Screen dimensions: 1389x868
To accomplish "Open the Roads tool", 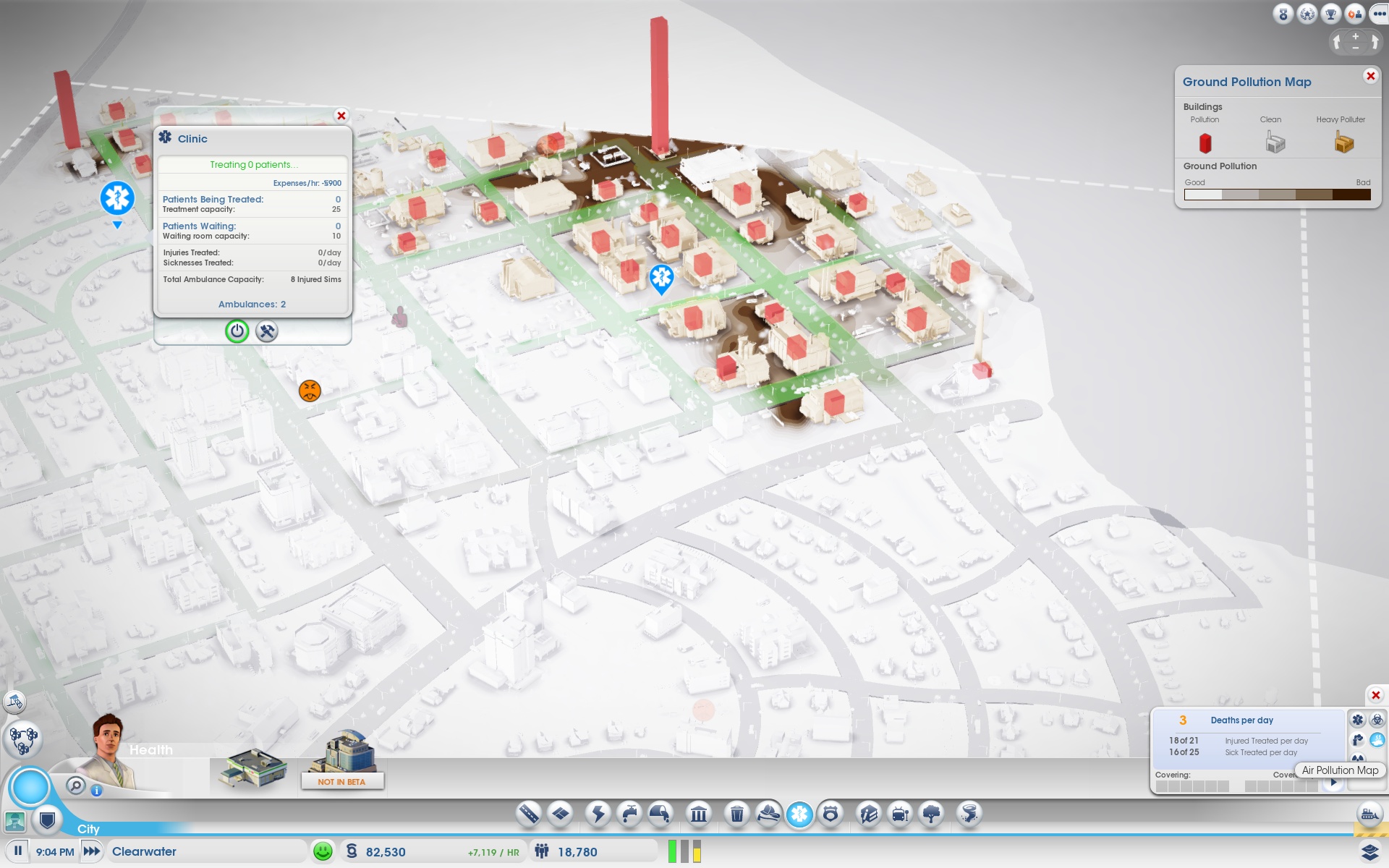I will (529, 814).
